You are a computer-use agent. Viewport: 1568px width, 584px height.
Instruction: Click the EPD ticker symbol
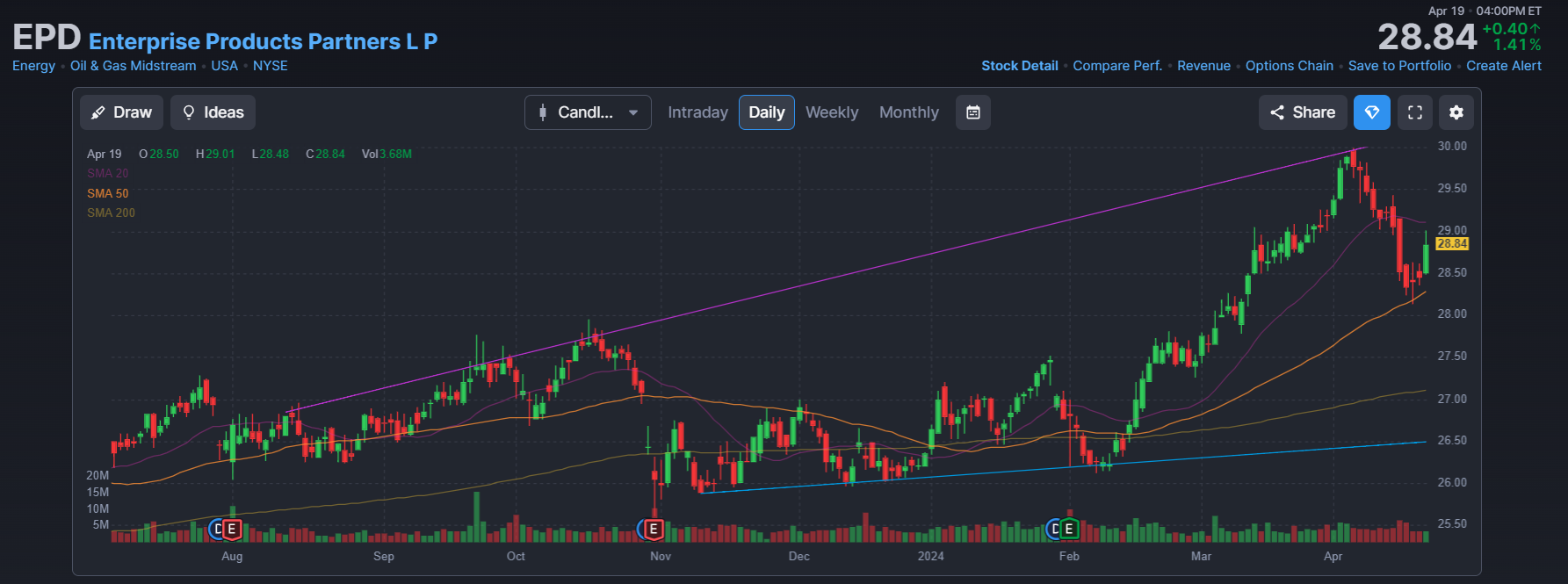click(x=47, y=38)
